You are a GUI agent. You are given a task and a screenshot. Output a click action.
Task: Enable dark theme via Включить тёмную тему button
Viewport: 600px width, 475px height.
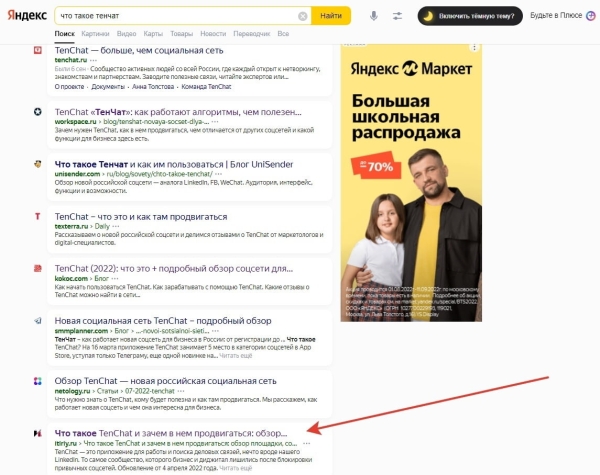tap(470, 16)
